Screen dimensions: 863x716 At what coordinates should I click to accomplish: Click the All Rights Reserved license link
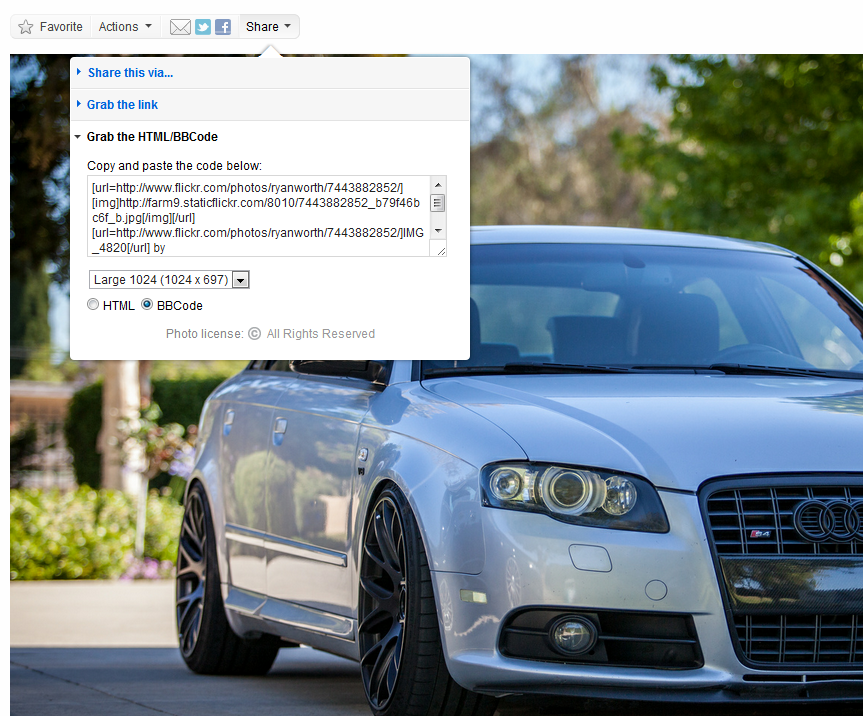pos(320,334)
